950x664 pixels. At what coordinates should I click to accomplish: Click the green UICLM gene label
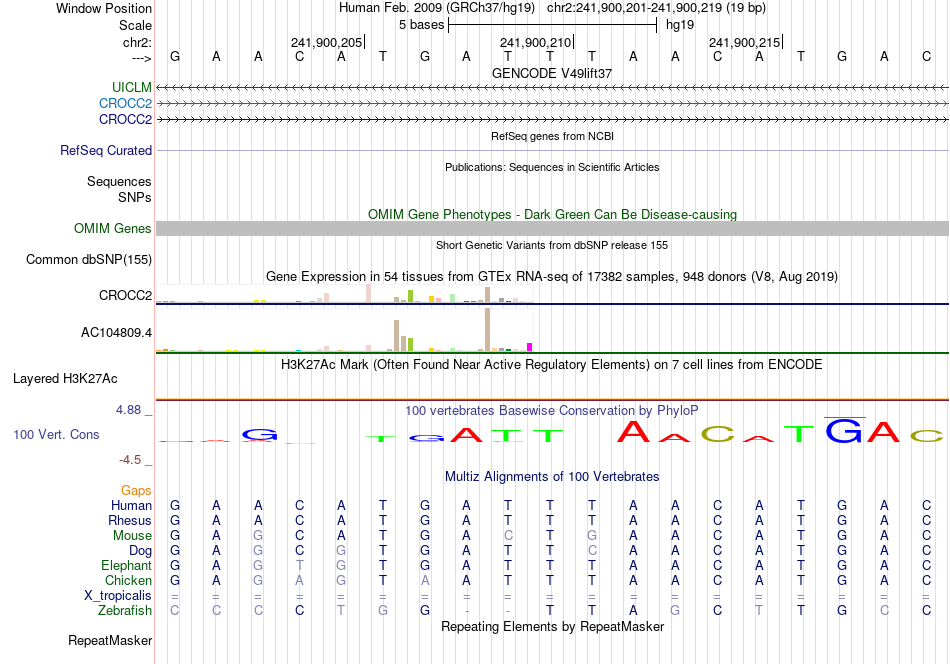click(x=131, y=87)
